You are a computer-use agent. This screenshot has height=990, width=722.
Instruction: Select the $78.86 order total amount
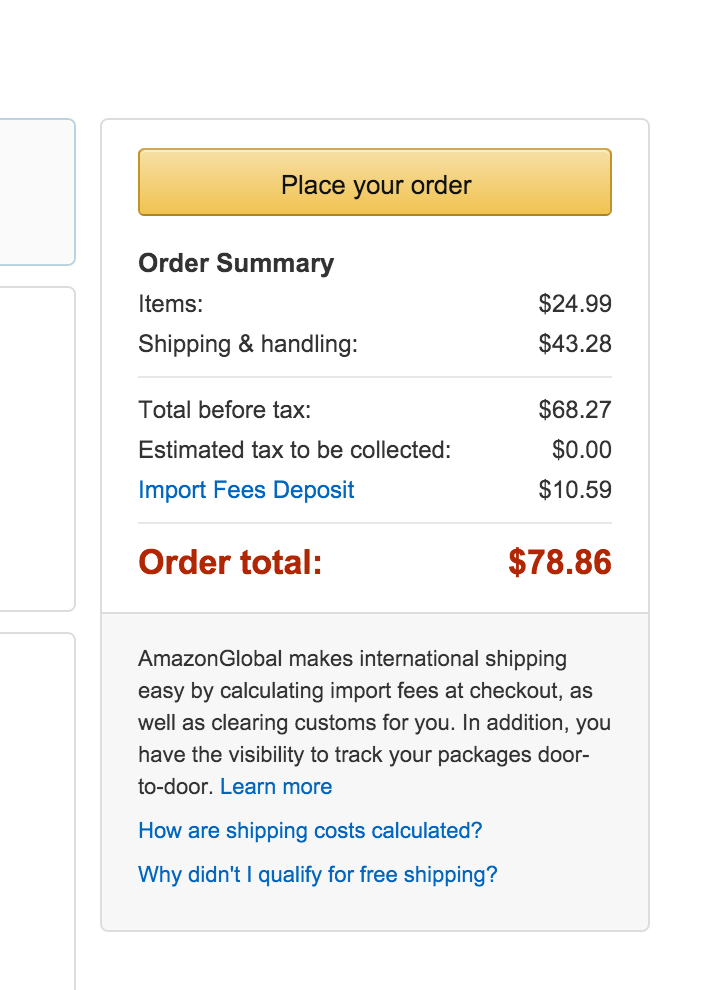pos(560,563)
